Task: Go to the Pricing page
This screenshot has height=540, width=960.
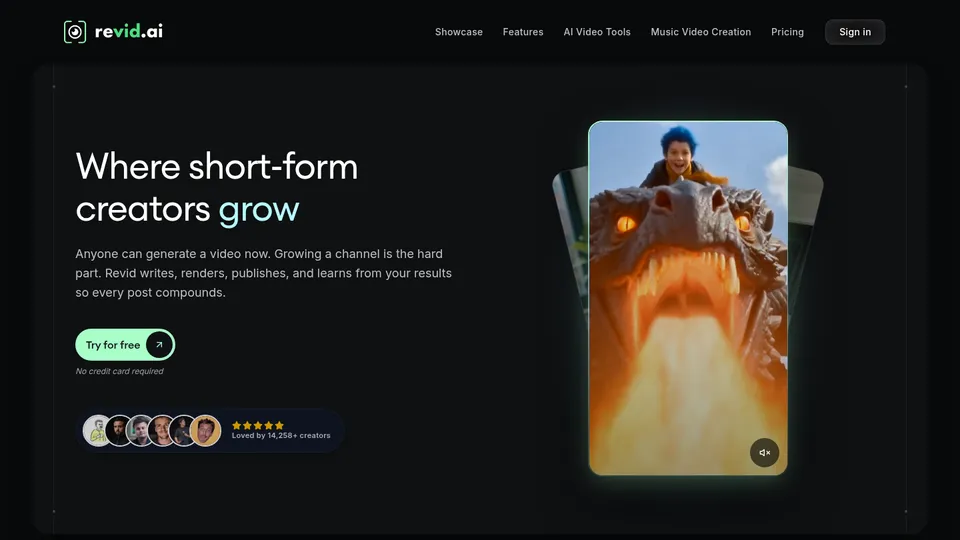Action: [x=787, y=32]
